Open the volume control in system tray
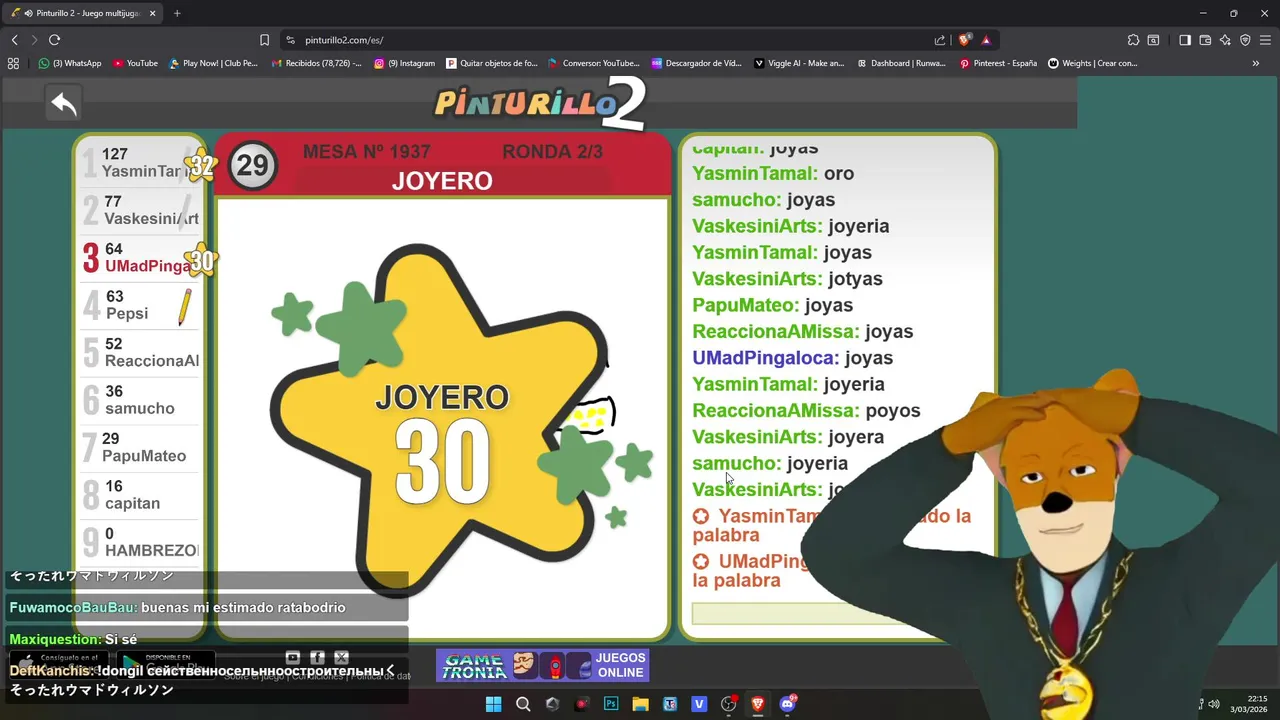The image size is (1280, 720). 1214,704
